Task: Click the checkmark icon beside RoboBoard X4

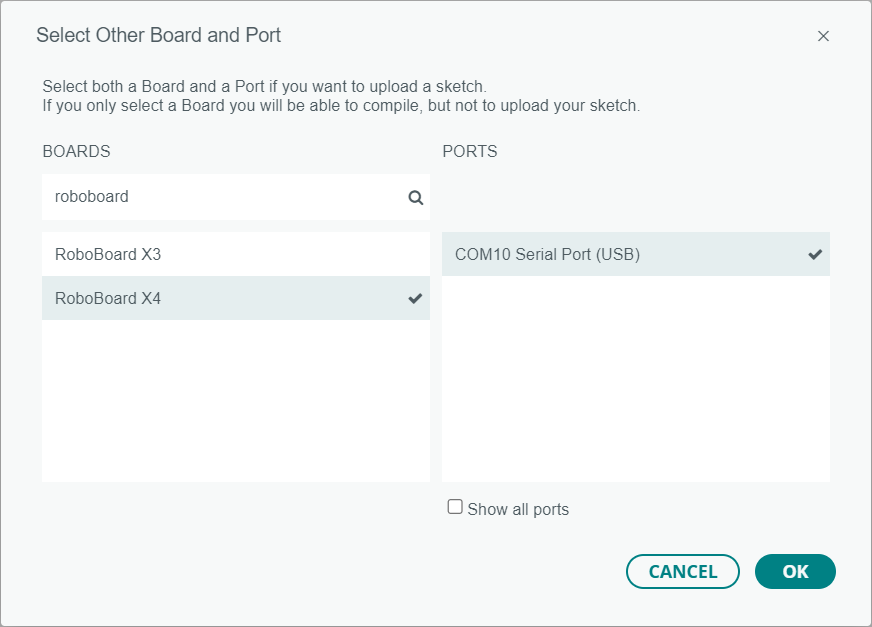Action: [415, 298]
